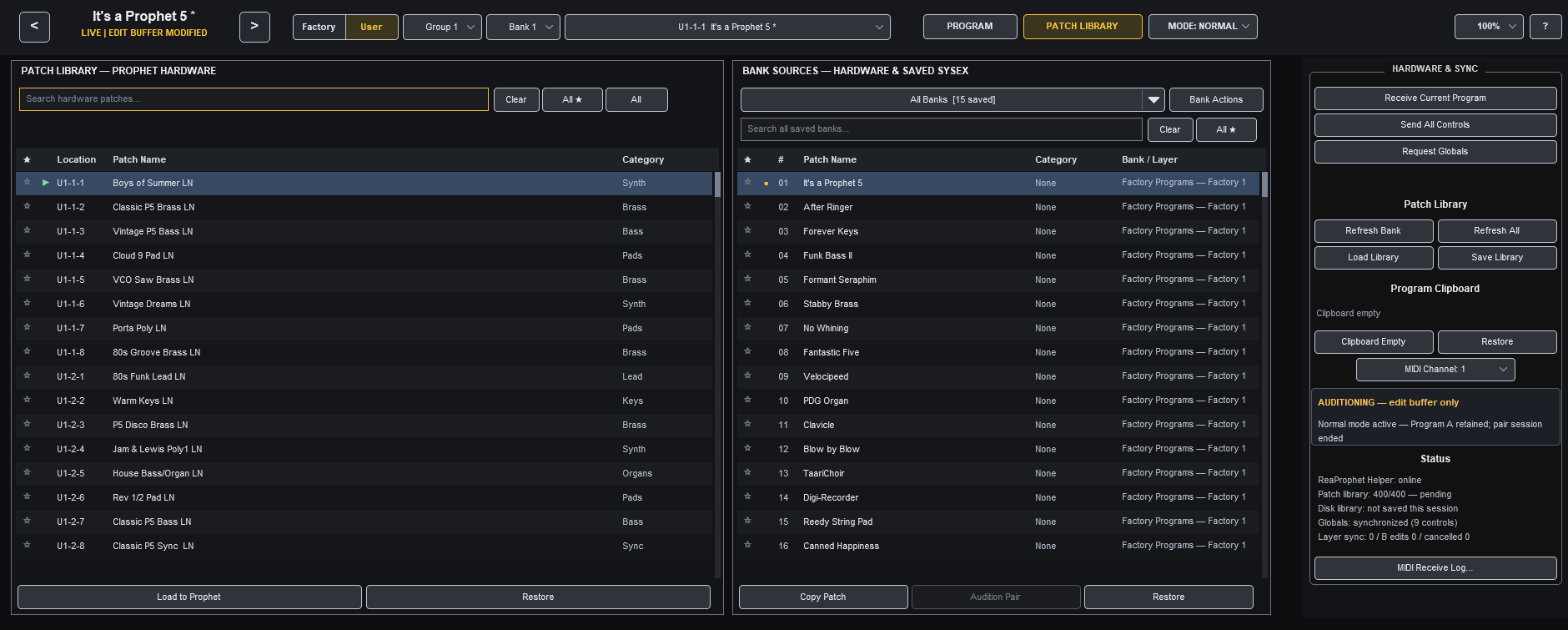Open the 100% zoom dropdown
The image size is (1568, 630).
(x=1489, y=27)
